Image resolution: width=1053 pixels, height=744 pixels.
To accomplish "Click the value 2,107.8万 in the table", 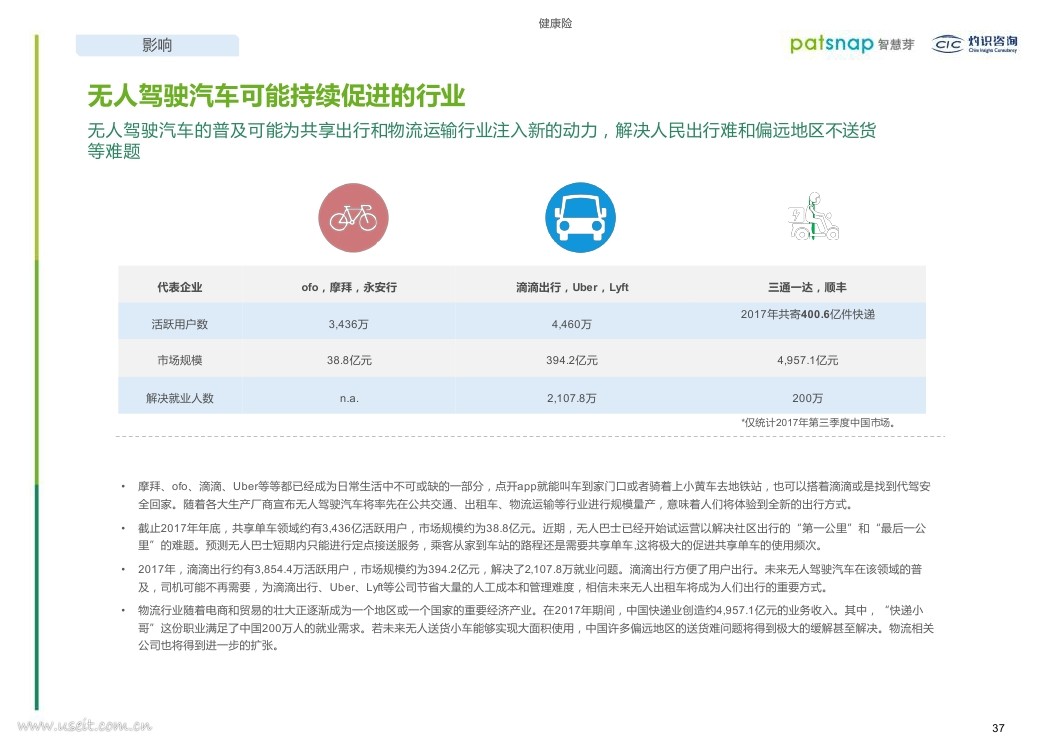I will pyautogui.click(x=571, y=398).
